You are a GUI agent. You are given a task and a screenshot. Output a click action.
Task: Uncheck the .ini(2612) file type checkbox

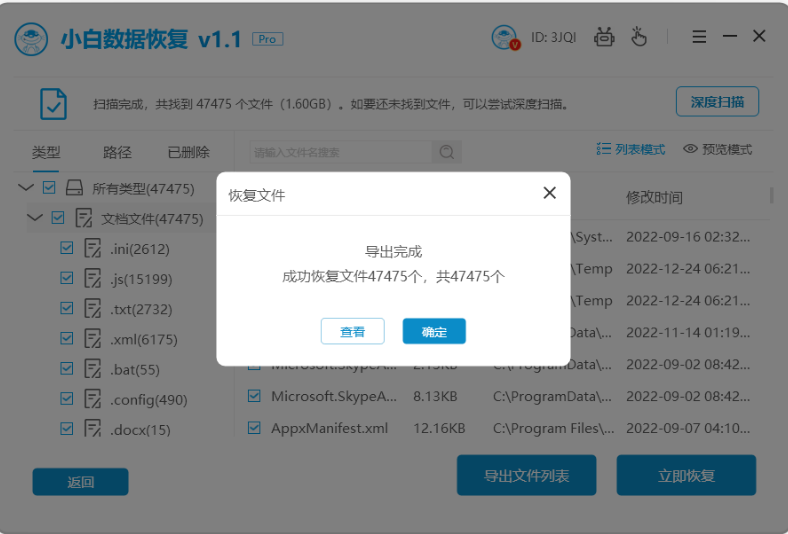tap(67, 248)
